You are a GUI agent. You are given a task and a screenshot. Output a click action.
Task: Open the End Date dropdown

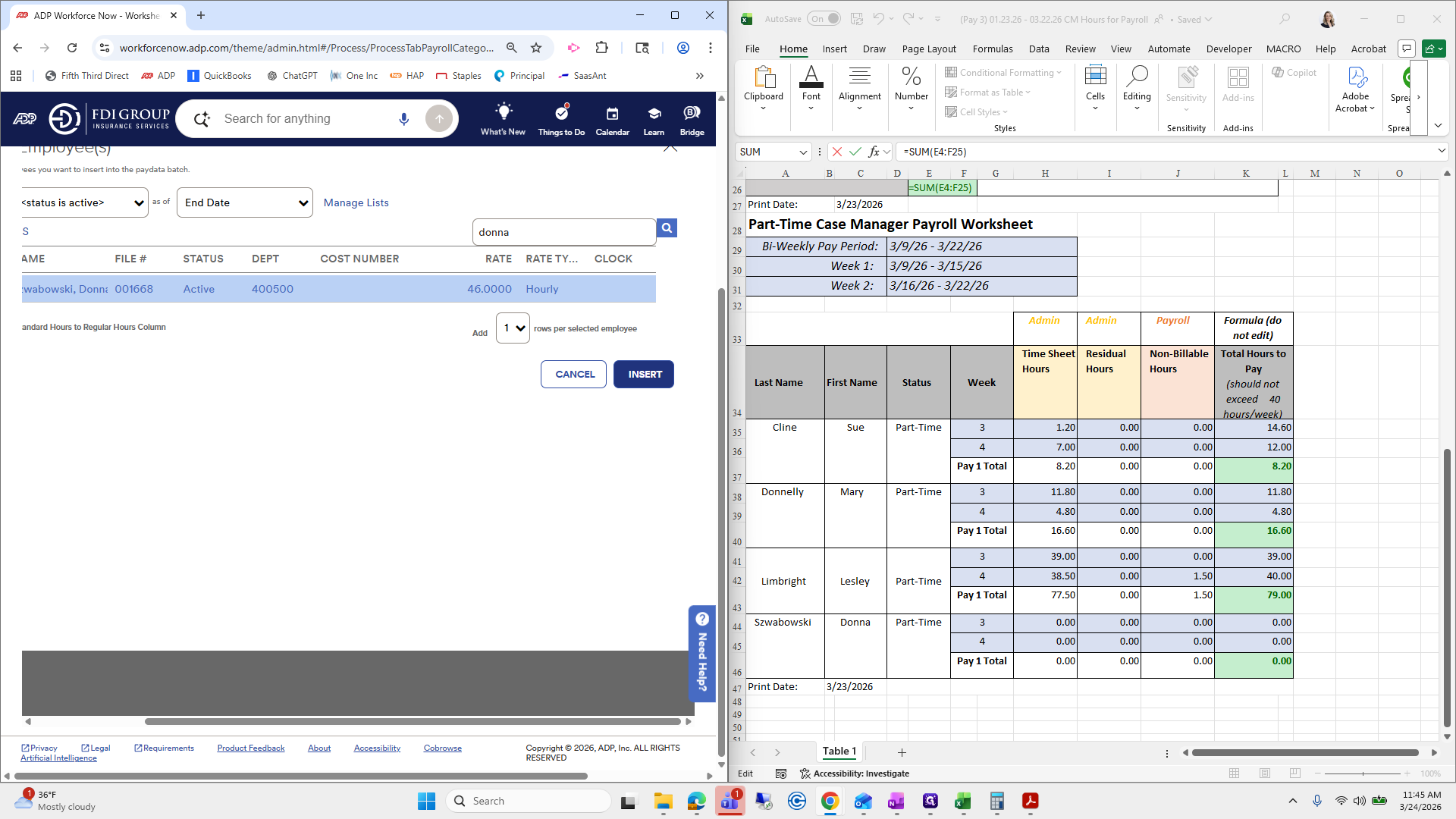coord(245,202)
